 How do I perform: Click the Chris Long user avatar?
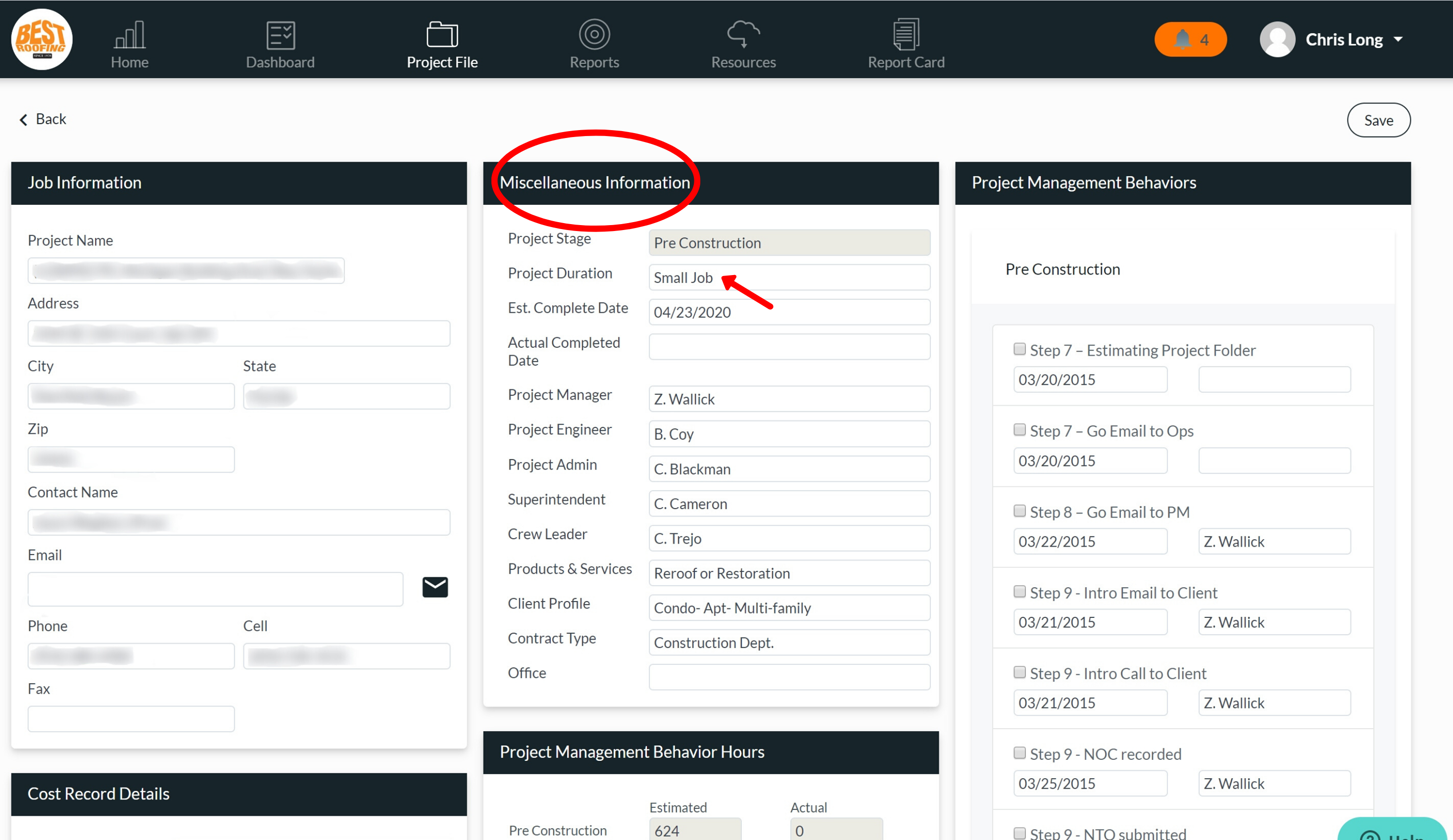[1278, 39]
